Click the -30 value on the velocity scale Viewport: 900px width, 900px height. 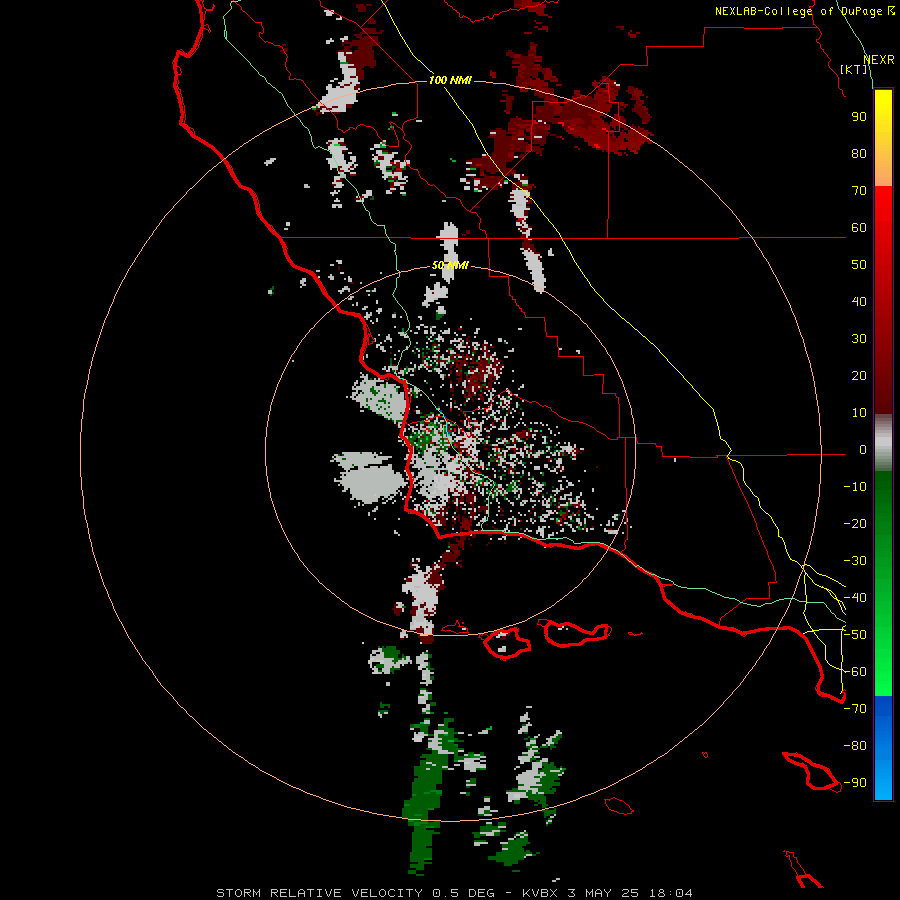pyautogui.click(x=855, y=561)
